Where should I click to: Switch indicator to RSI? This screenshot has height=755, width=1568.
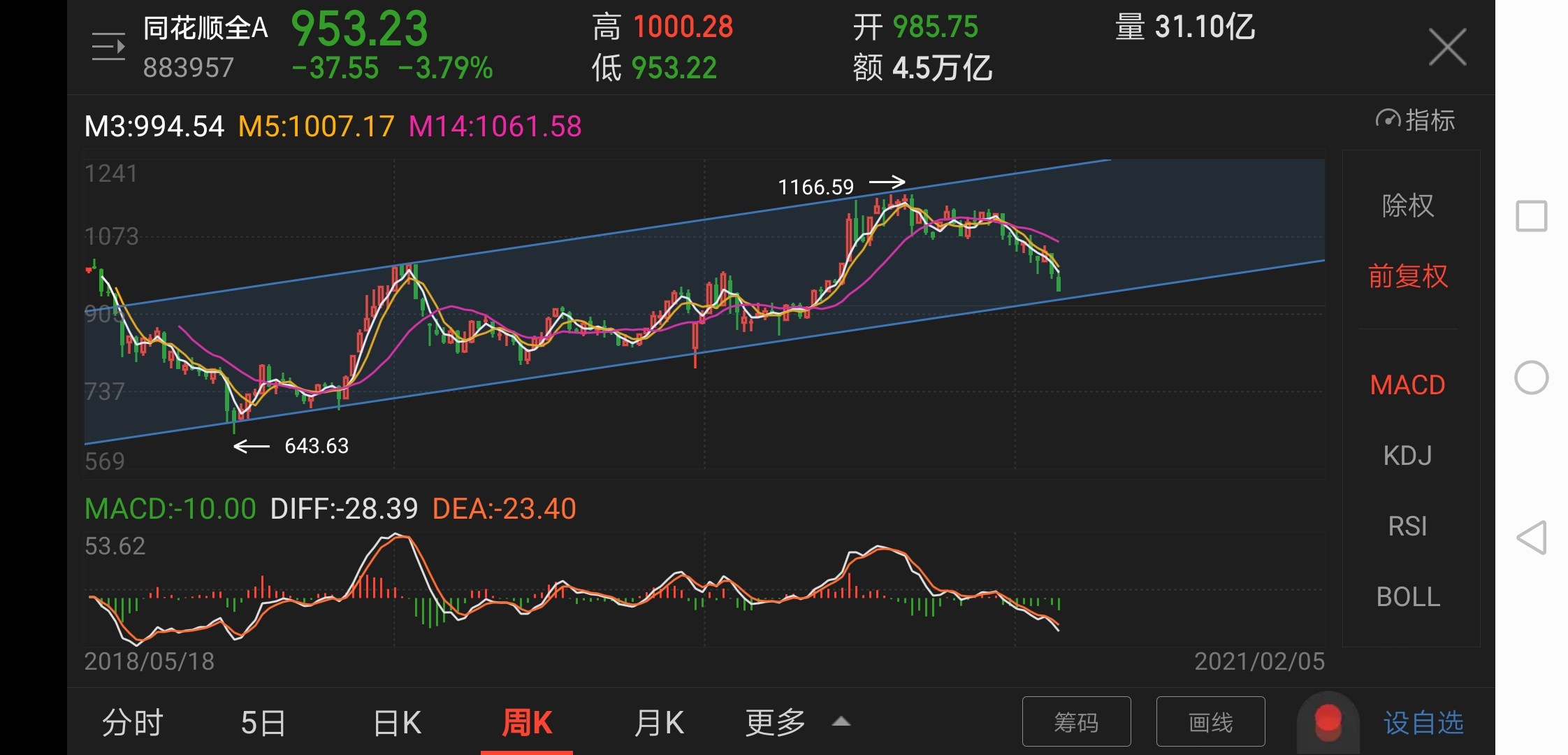[x=1408, y=526]
